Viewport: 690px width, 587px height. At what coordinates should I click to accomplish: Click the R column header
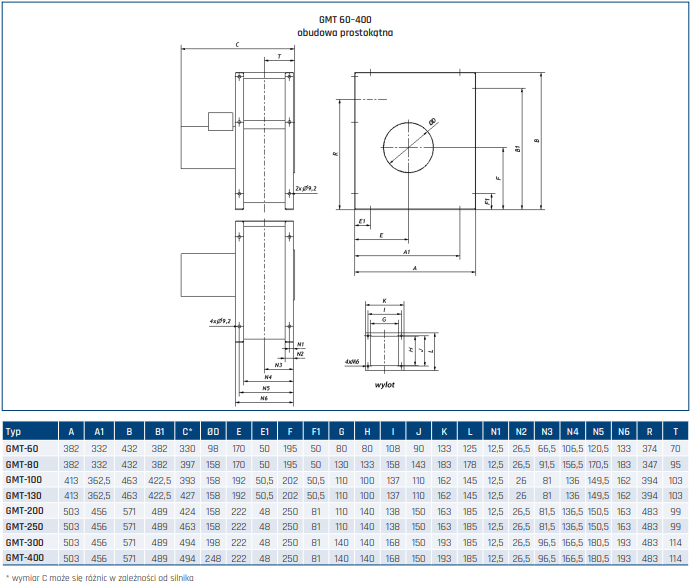point(650,432)
